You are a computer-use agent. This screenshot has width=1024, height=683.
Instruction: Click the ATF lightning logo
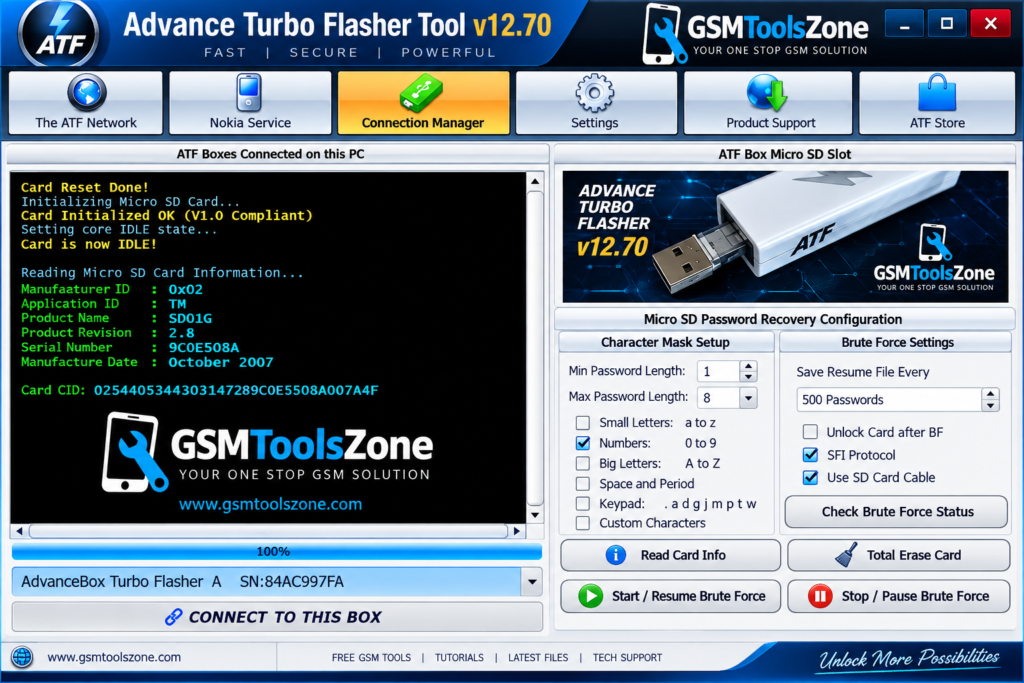pos(58,33)
